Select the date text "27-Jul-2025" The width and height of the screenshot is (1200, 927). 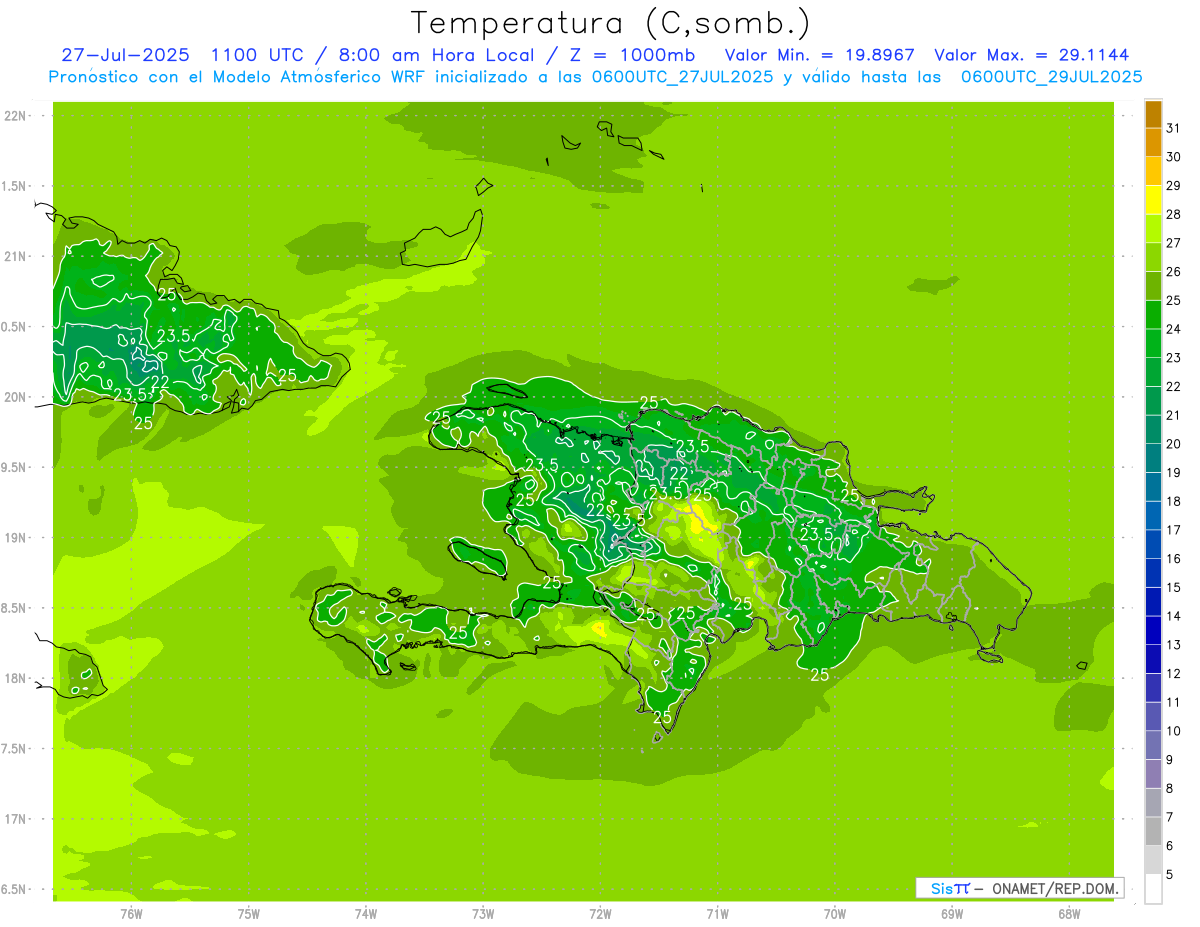tap(125, 55)
